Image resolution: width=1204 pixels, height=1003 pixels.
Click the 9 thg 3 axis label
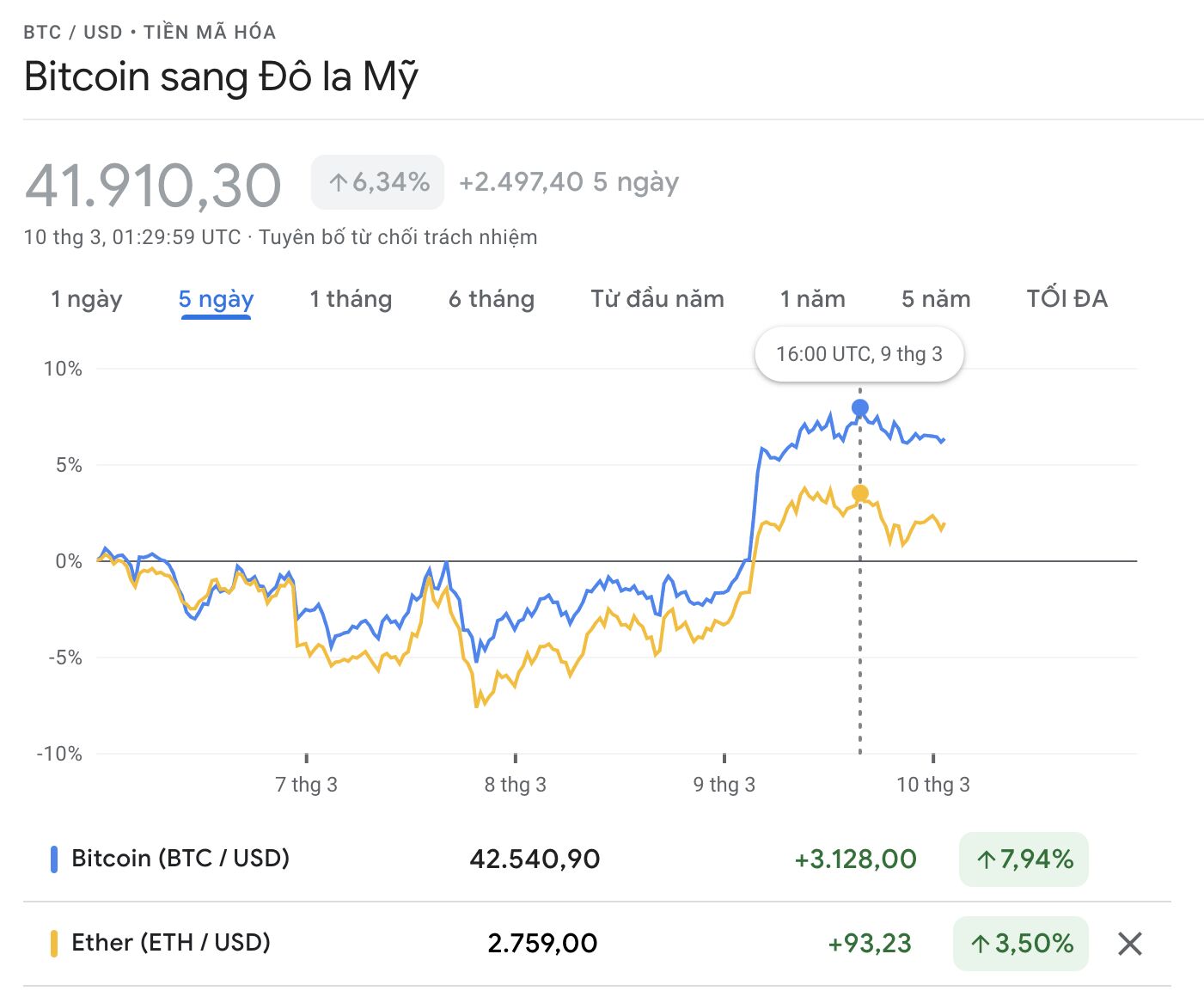[724, 784]
